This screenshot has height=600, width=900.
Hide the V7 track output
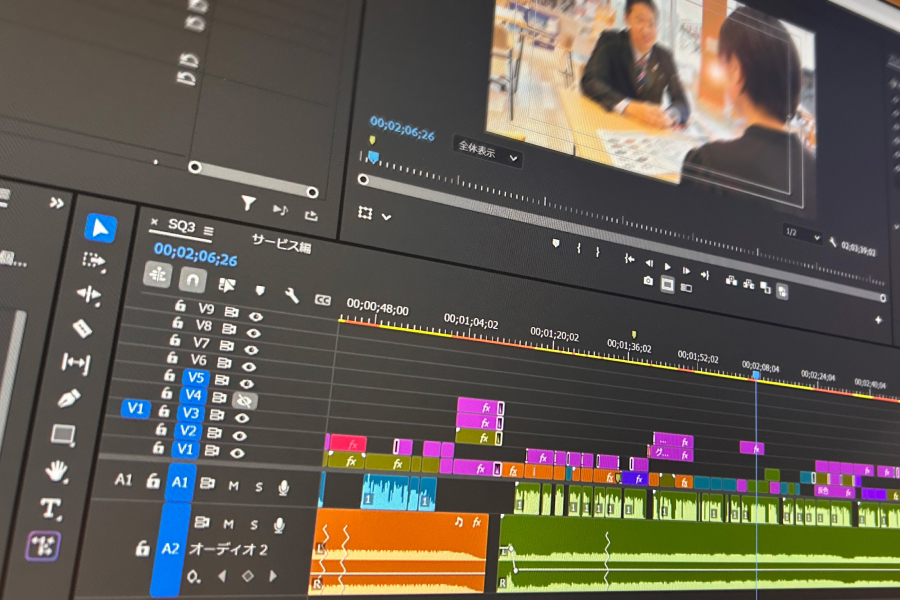point(250,350)
